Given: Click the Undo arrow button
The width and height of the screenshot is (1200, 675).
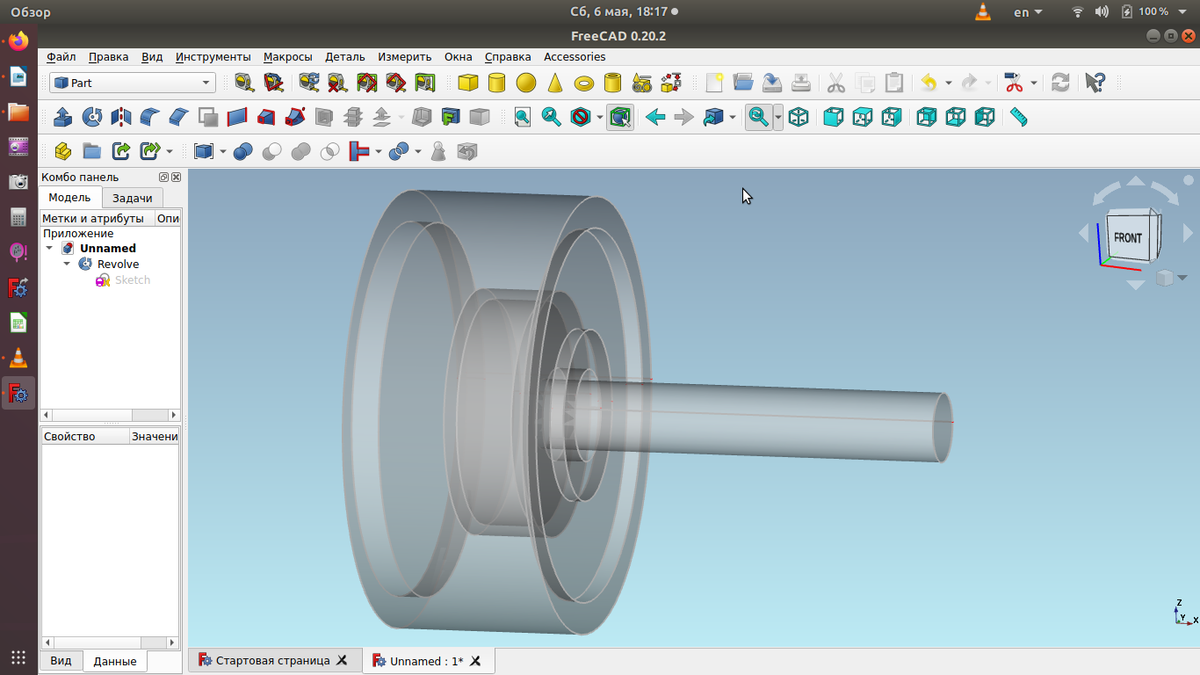Looking at the screenshot, I should (x=929, y=83).
